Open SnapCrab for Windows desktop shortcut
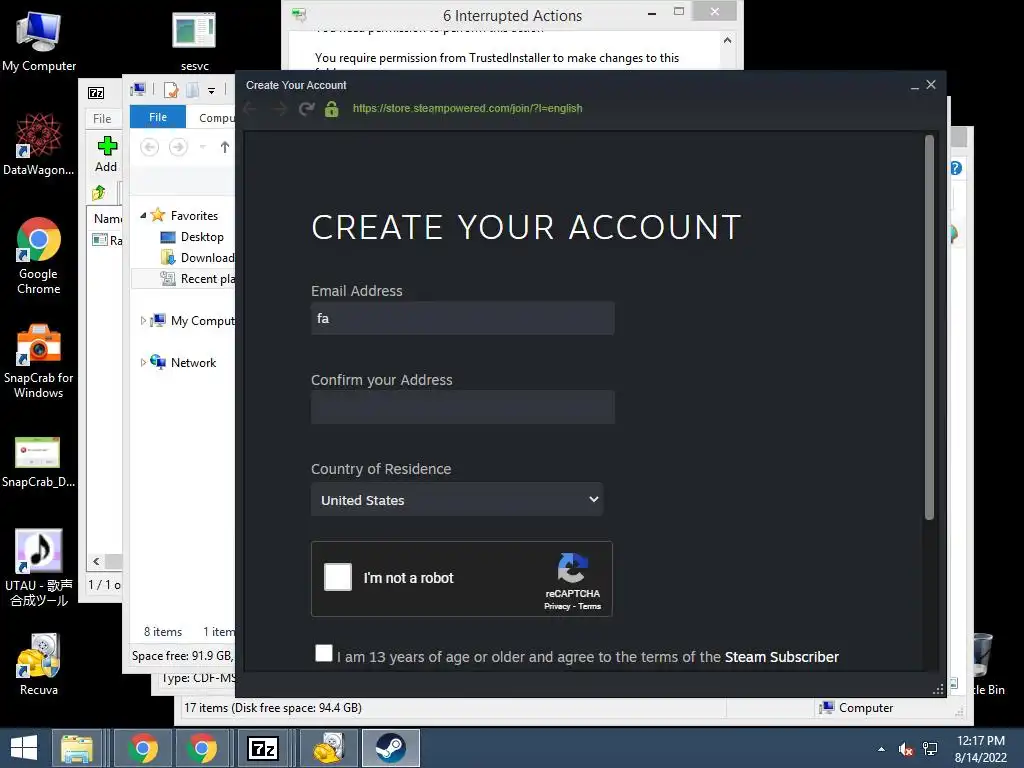Screen dimensions: 1024x768 point(39,361)
